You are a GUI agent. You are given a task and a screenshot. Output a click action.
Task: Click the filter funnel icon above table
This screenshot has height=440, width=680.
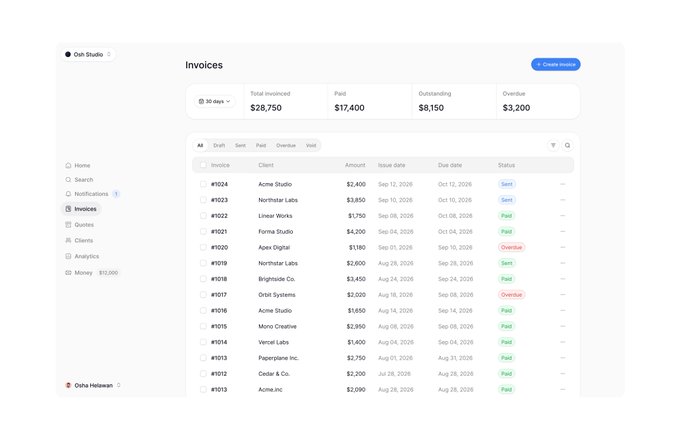pyautogui.click(x=553, y=145)
